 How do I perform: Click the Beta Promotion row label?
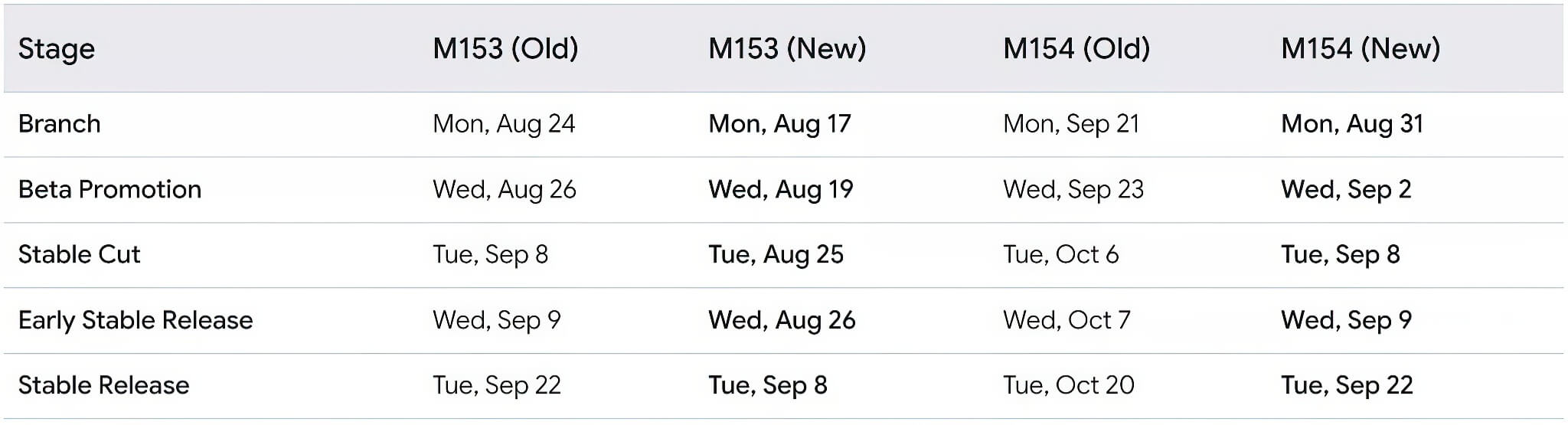(109, 189)
